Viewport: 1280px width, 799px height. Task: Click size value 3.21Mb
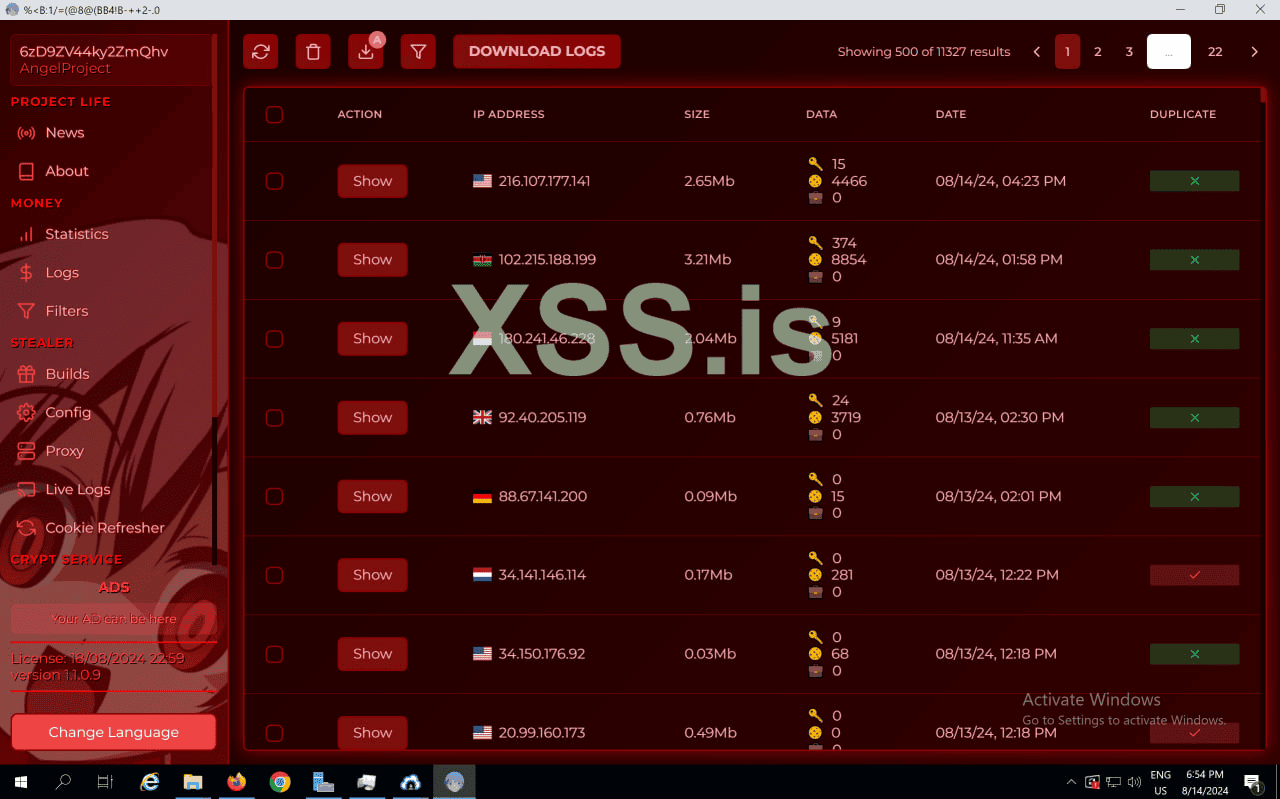708,260
